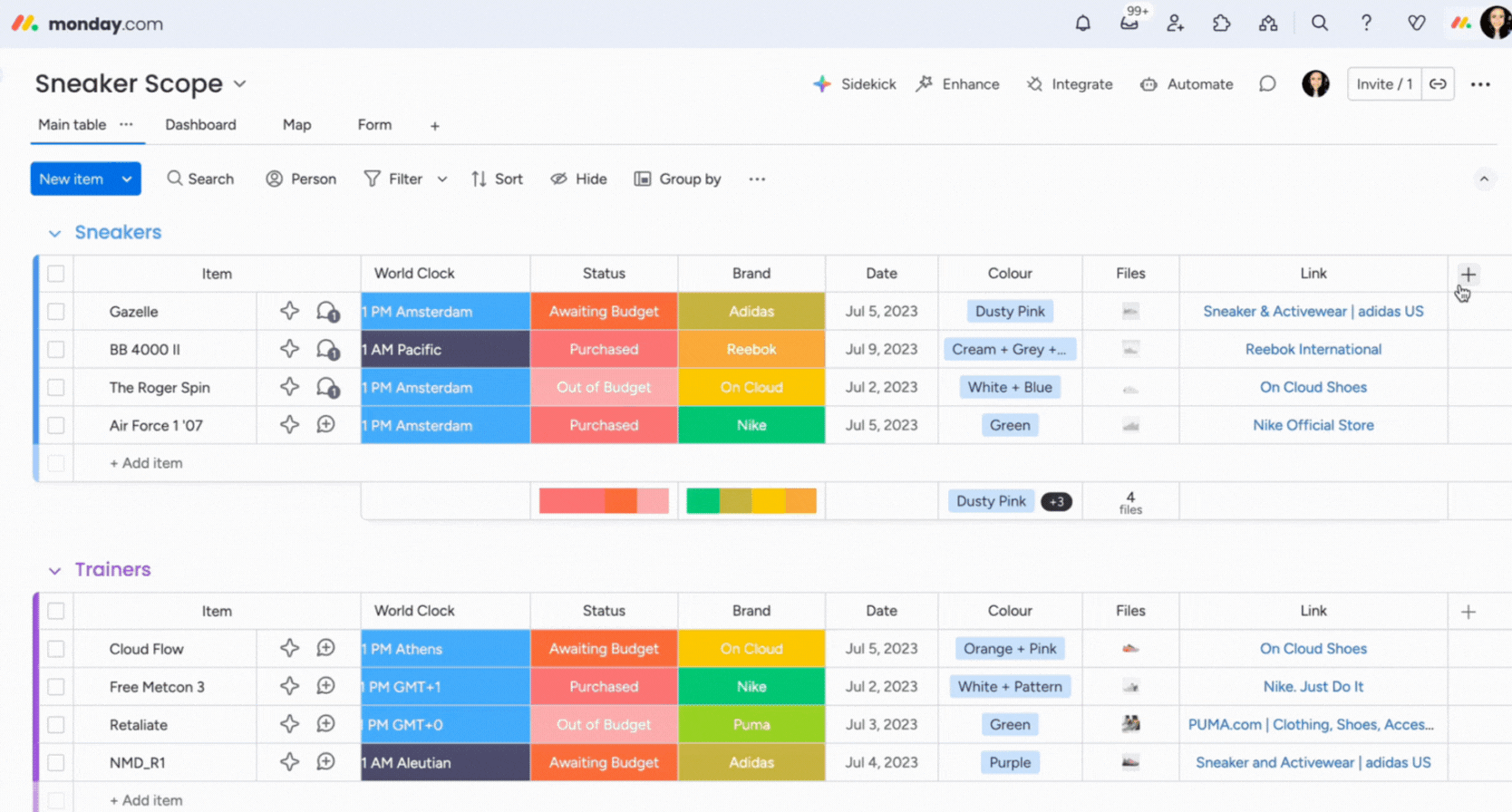Collapse the Sneakers group
This screenshot has height=812, width=1512.
[54, 234]
